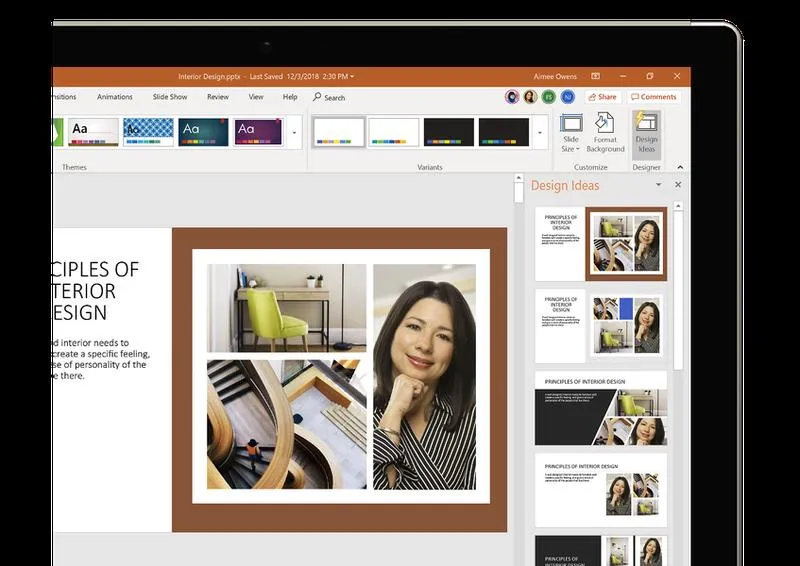Expand the Variants gallery dropdown
Image resolution: width=800 pixels, height=566 pixels.
point(540,132)
